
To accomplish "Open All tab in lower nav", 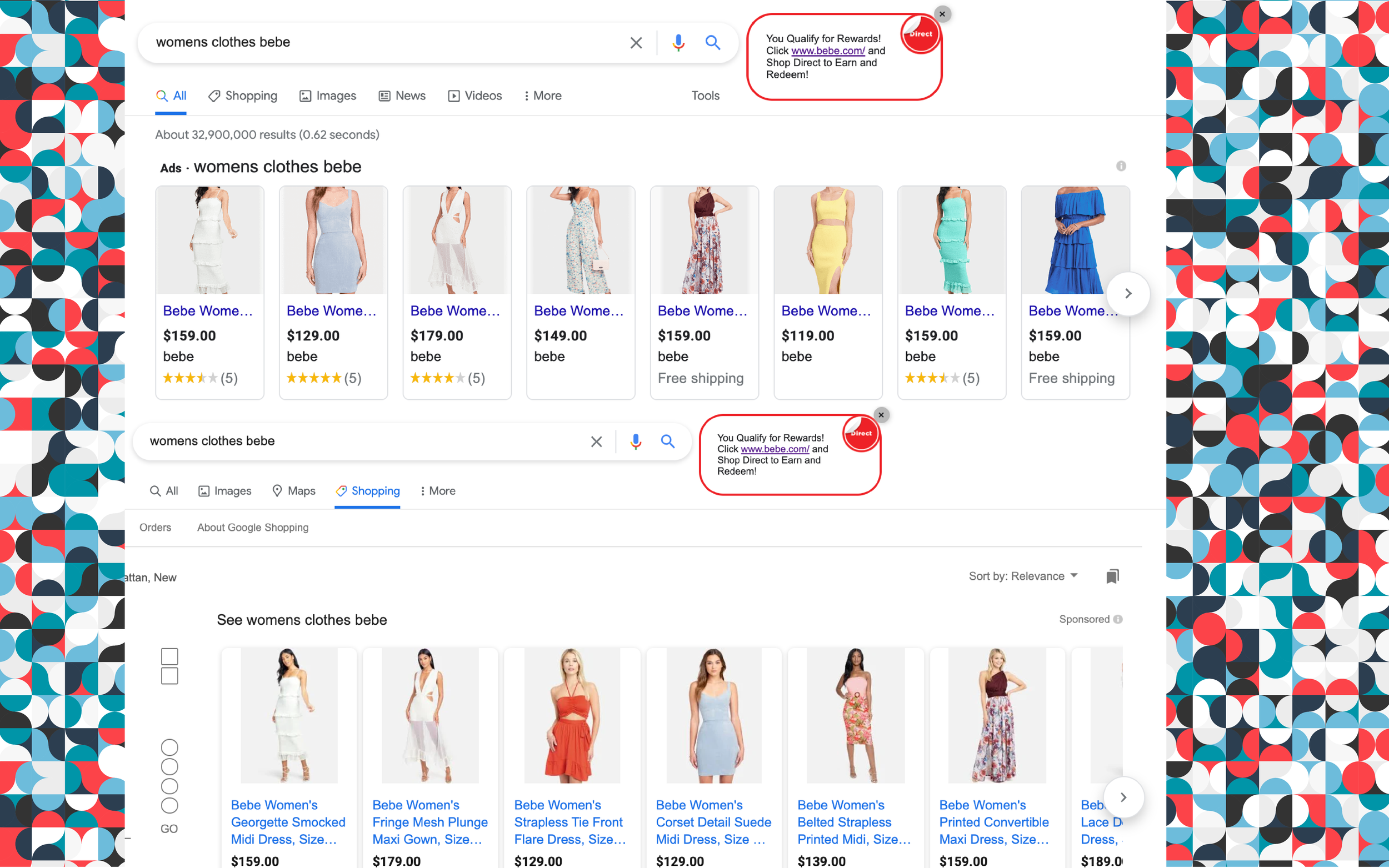I will 164,491.
